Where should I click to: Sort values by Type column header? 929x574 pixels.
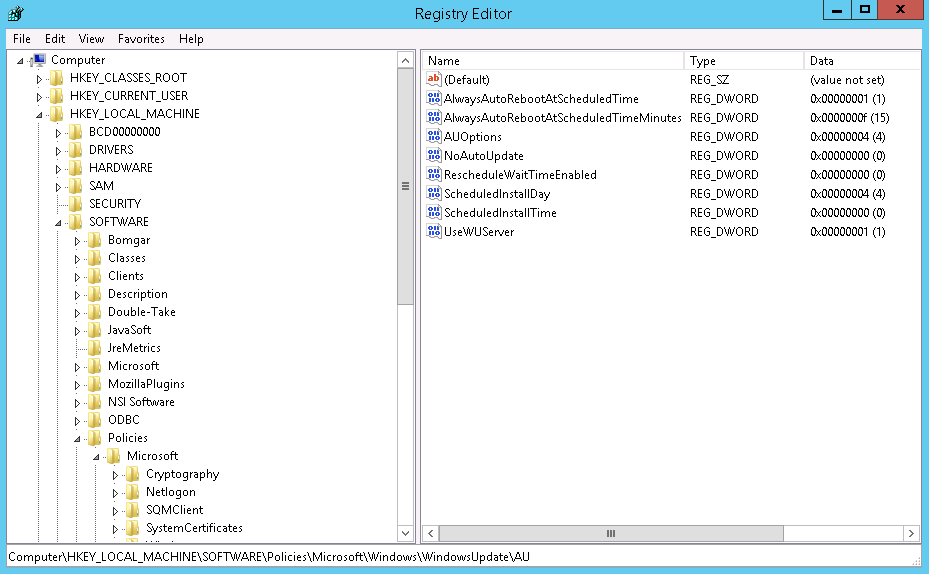click(x=744, y=60)
